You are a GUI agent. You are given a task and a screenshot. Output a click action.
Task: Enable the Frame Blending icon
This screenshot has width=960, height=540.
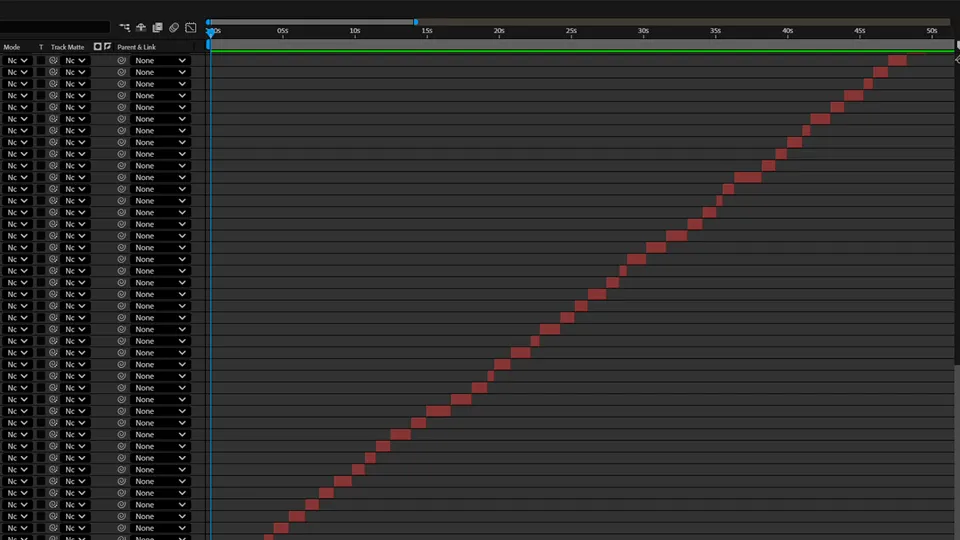[x=157, y=28]
